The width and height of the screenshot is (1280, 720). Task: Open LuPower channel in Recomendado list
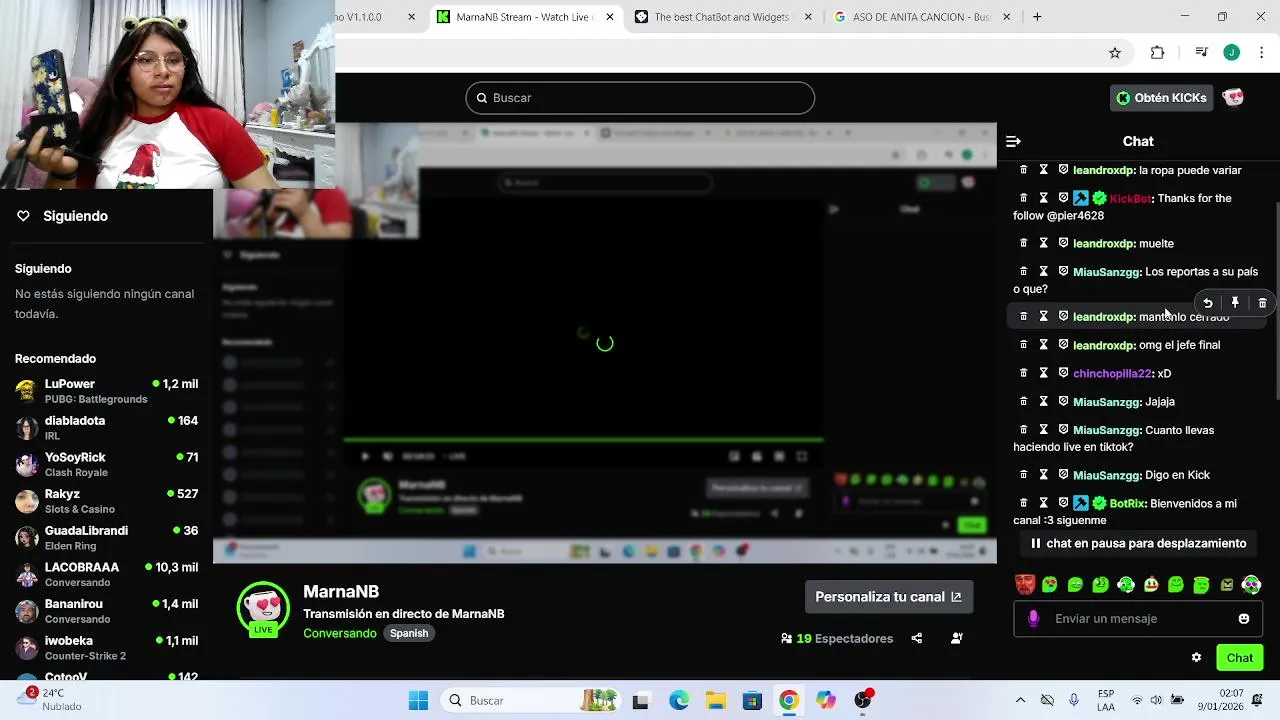click(x=106, y=391)
